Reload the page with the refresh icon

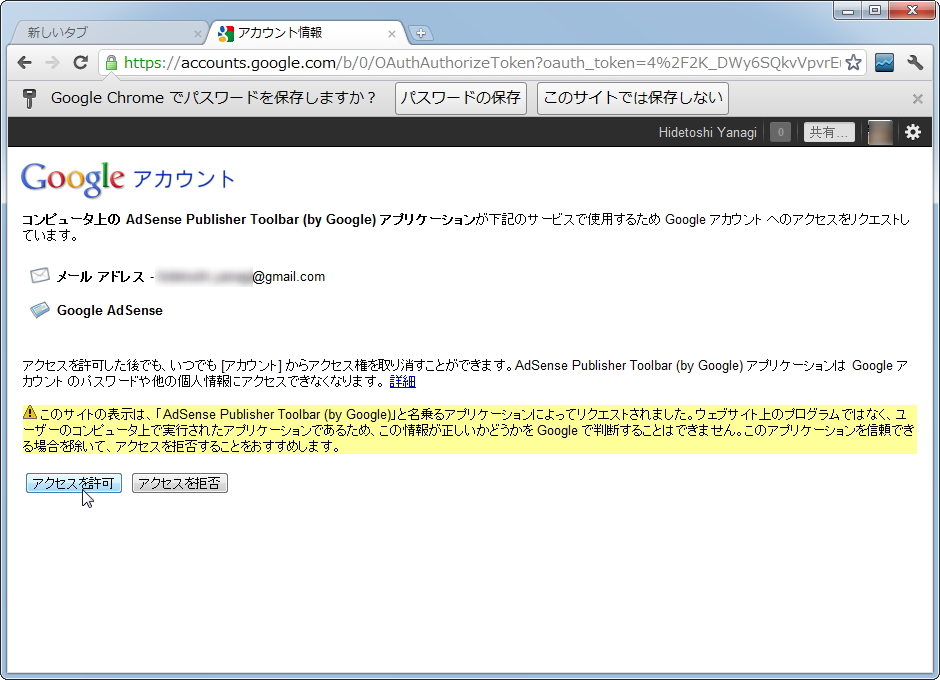[80, 62]
